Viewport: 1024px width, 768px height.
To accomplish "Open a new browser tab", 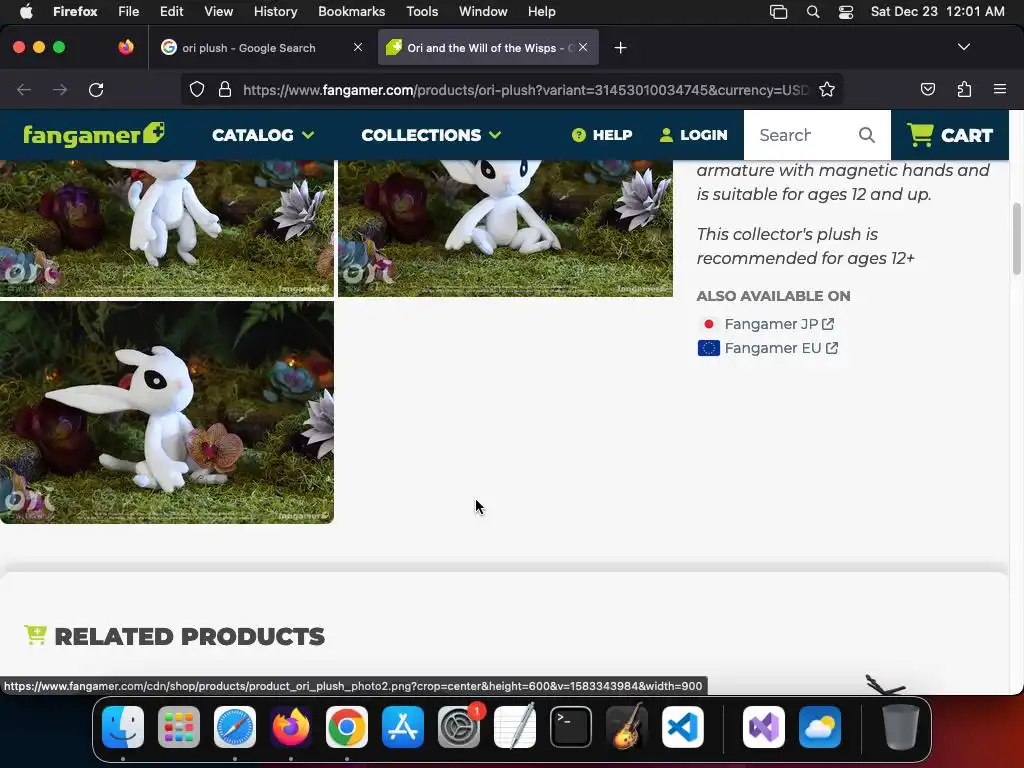I will [x=620, y=48].
